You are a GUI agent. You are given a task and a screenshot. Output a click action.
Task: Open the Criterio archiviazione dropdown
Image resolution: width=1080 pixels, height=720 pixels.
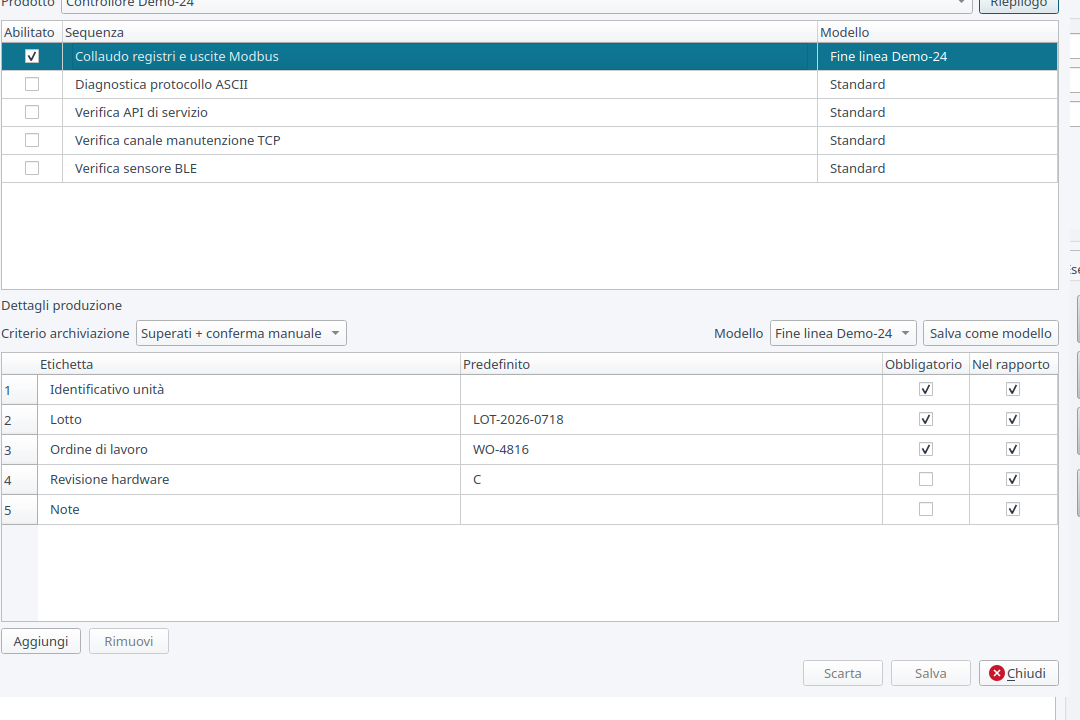pos(241,333)
